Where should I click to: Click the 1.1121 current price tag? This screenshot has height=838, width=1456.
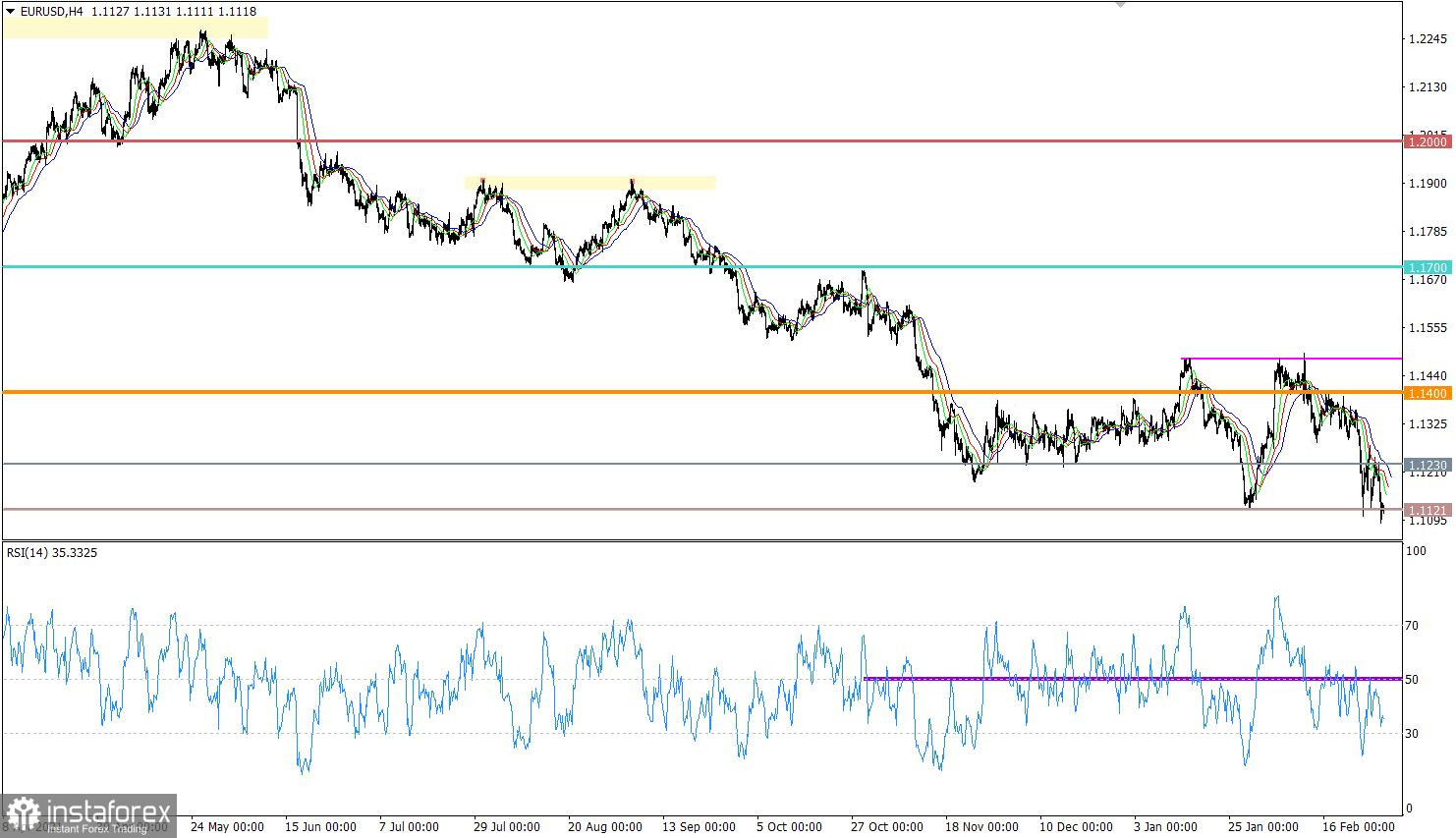pyautogui.click(x=1428, y=510)
